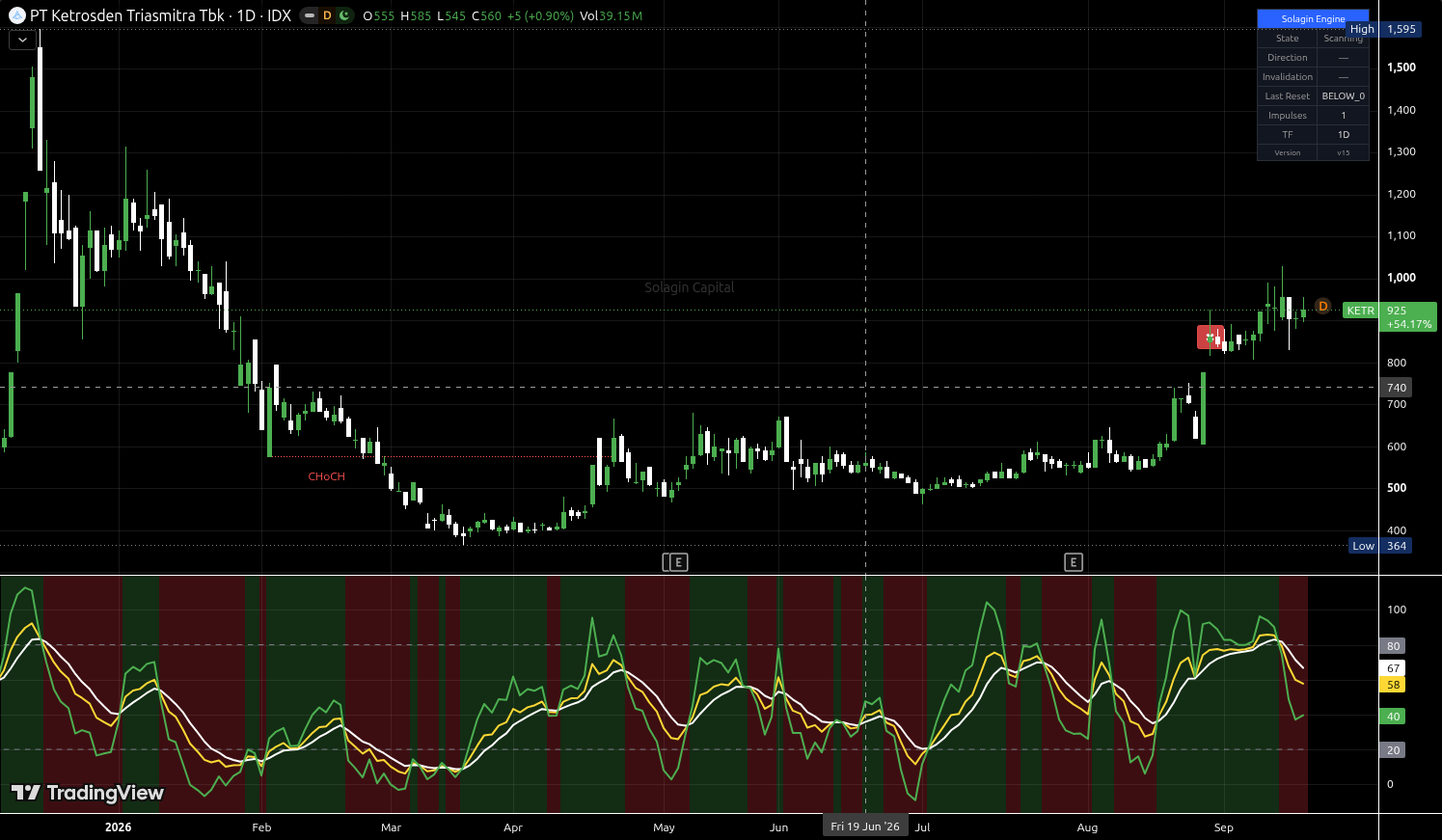Click the Direction row in Solagin table

click(x=1313, y=58)
